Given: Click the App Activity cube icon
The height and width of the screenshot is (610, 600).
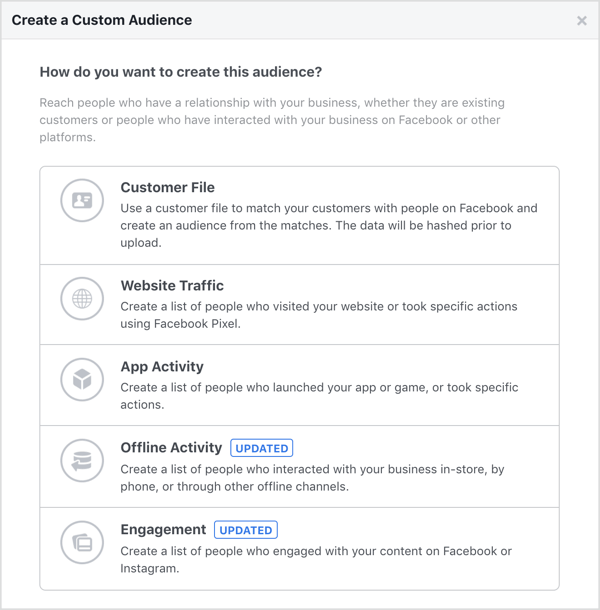Looking at the screenshot, I should coord(82,380).
